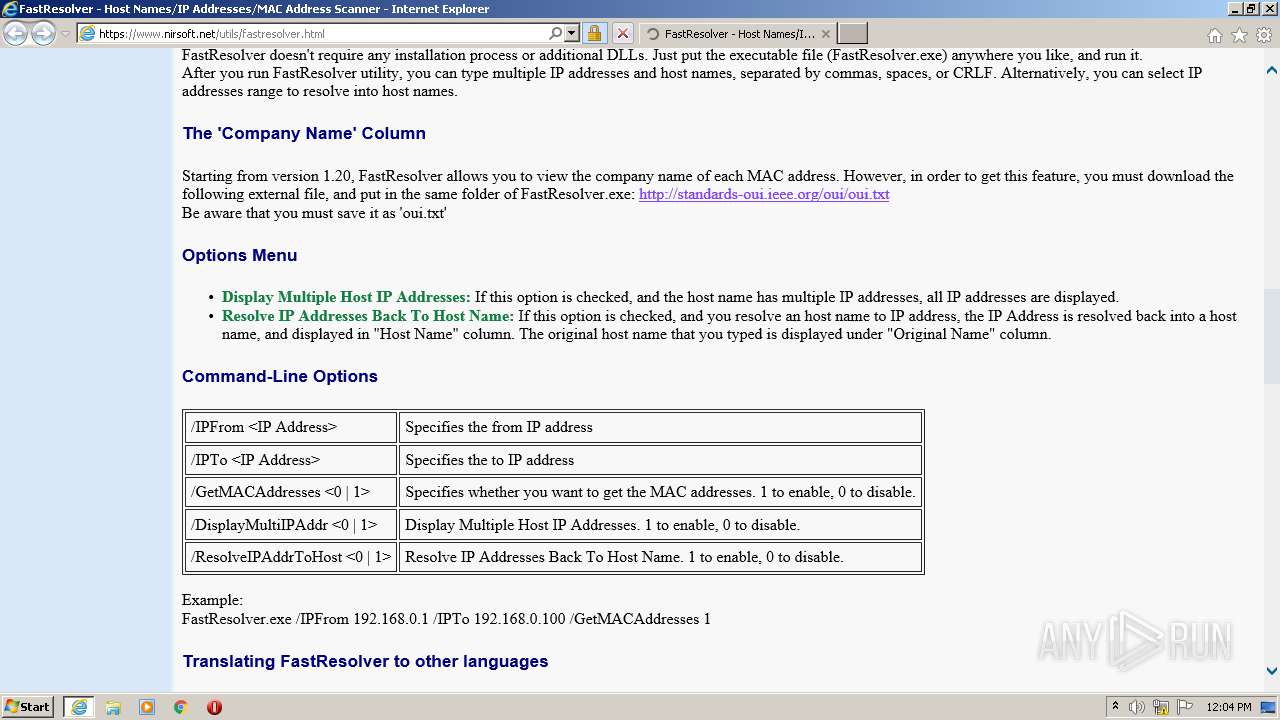This screenshot has width=1280, height=720.
Task: Click 'Display Multiple Host IP Addresses:' text
Action: 346,297
